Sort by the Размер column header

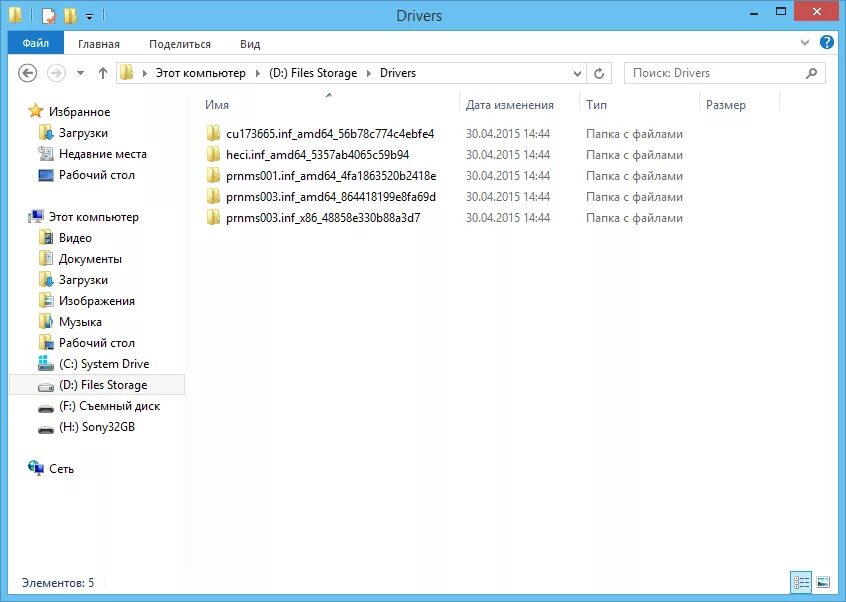(726, 105)
